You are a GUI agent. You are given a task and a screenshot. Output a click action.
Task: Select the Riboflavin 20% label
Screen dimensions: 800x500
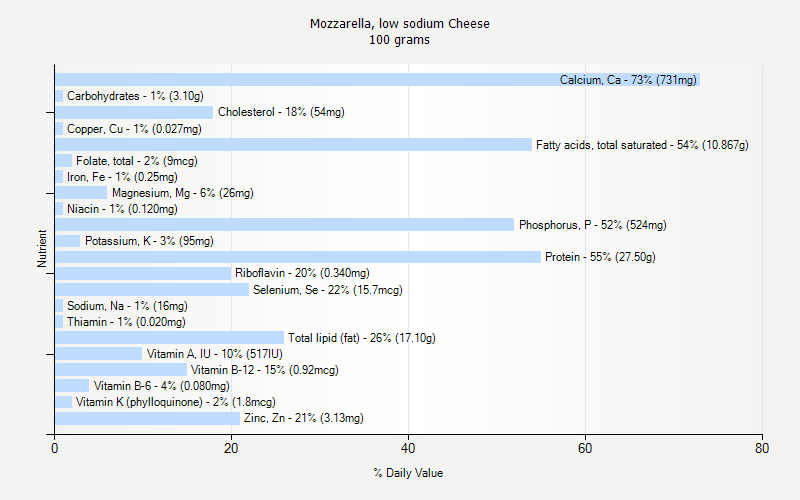click(x=302, y=273)
